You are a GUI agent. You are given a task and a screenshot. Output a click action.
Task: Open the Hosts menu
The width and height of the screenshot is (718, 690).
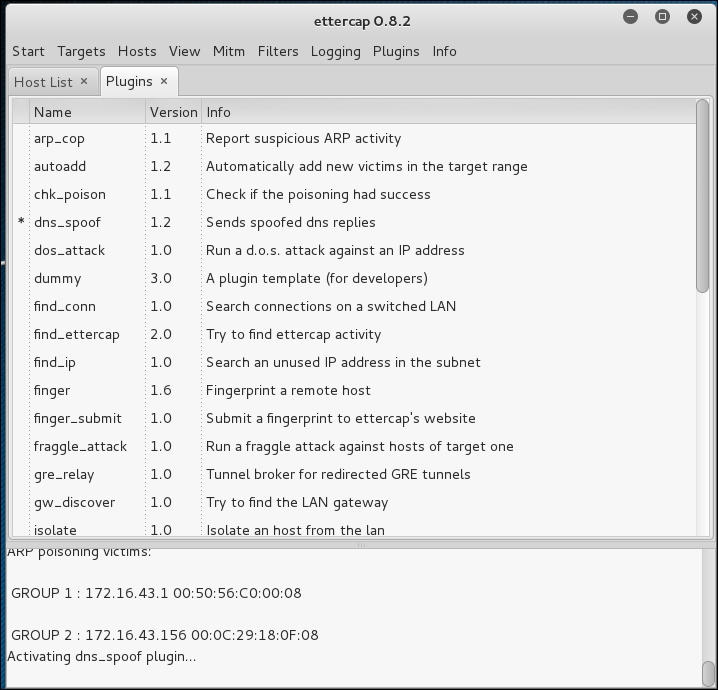[x=137, y=51]
